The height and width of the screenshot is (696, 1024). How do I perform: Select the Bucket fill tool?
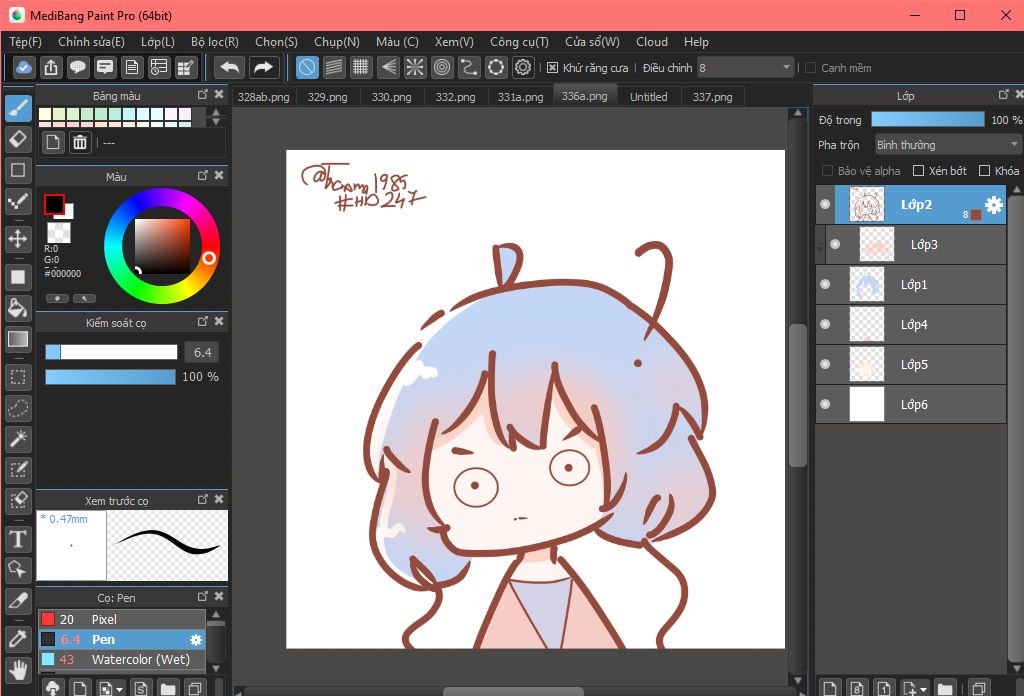(x=18, y=308)
